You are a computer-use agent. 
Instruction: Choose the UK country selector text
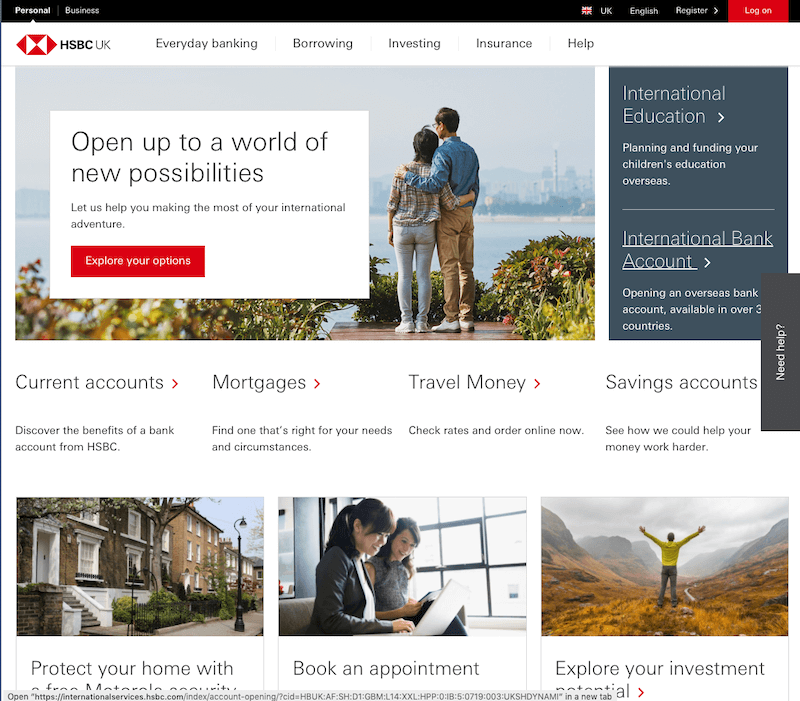[x=606, y=11]
